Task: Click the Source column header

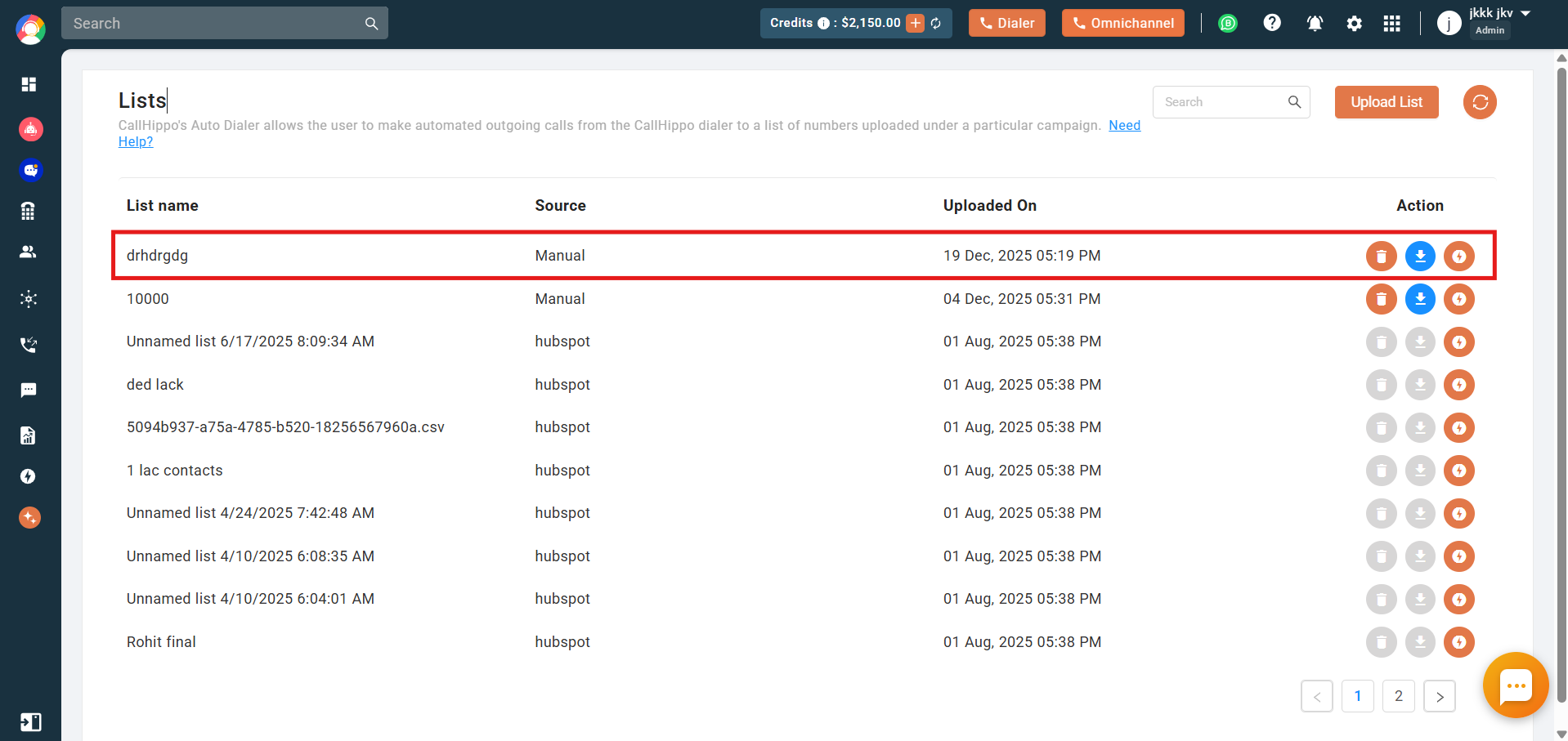Action: tap(560, 206)
